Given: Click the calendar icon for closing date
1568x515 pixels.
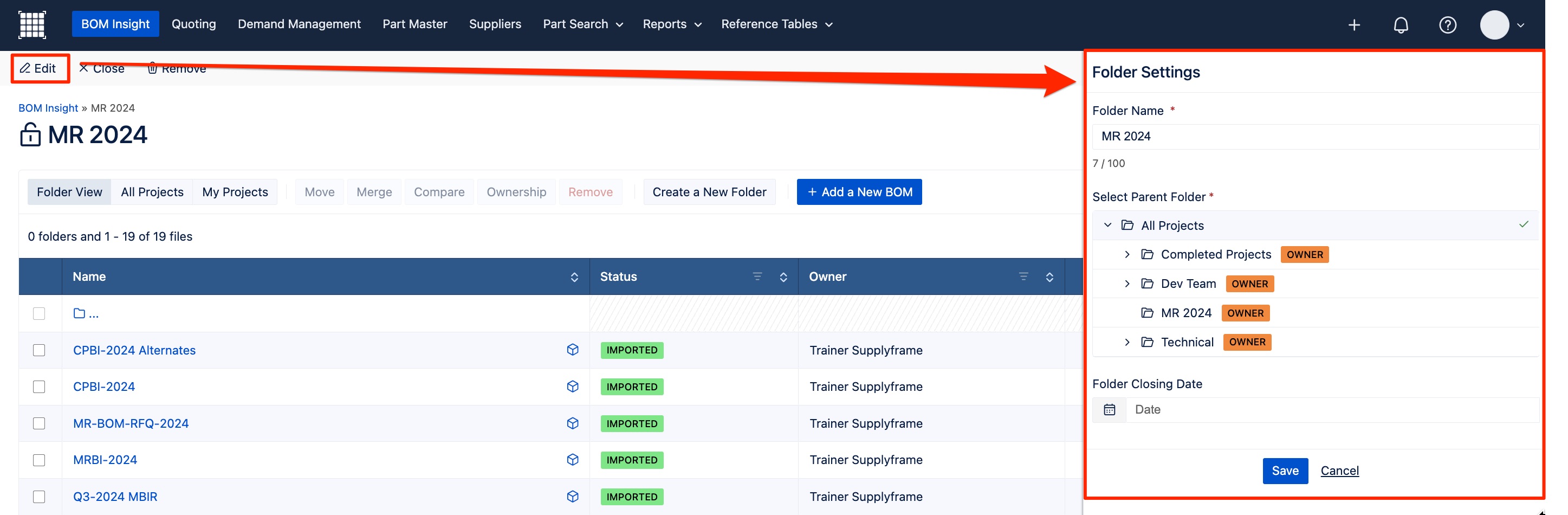Looking at the screenshot, I should [x=1109, y=410].
